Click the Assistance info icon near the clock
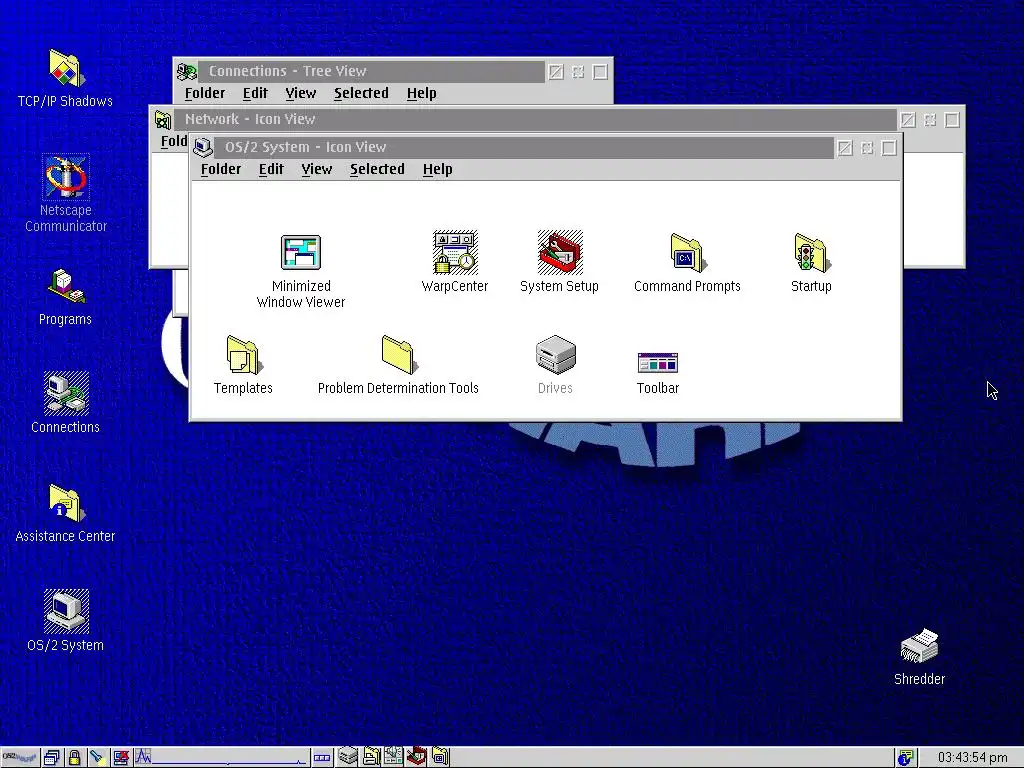Screen dimensions: 1024x768 [905, 758]
